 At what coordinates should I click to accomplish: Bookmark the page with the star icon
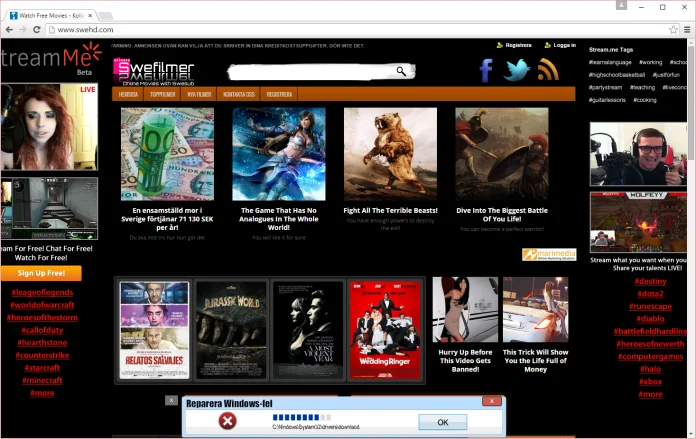(673, 29)
